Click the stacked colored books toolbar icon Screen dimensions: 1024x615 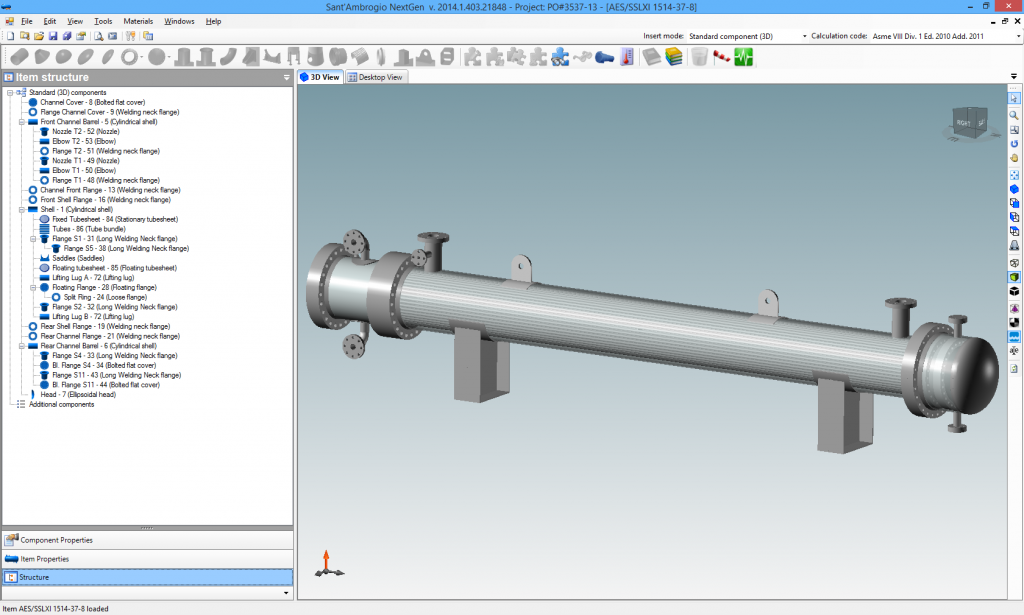point(674,57)
